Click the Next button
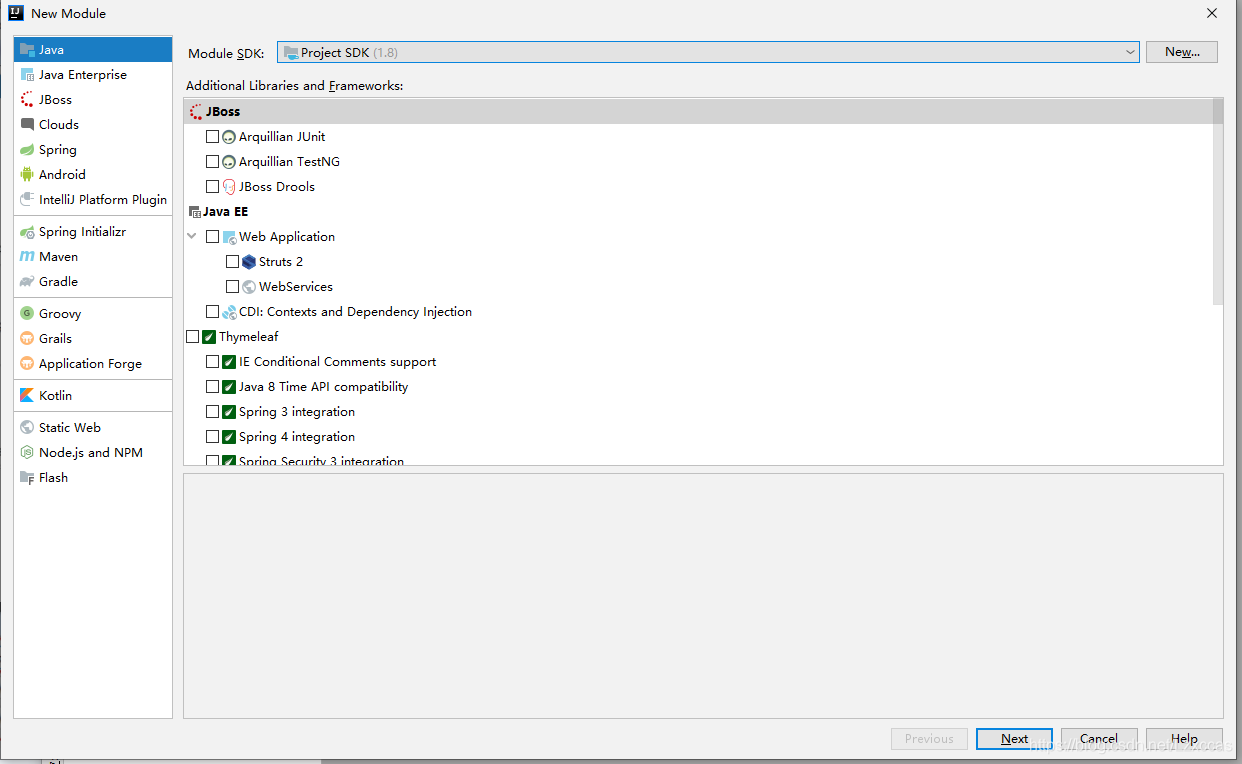 [1014, 739]
